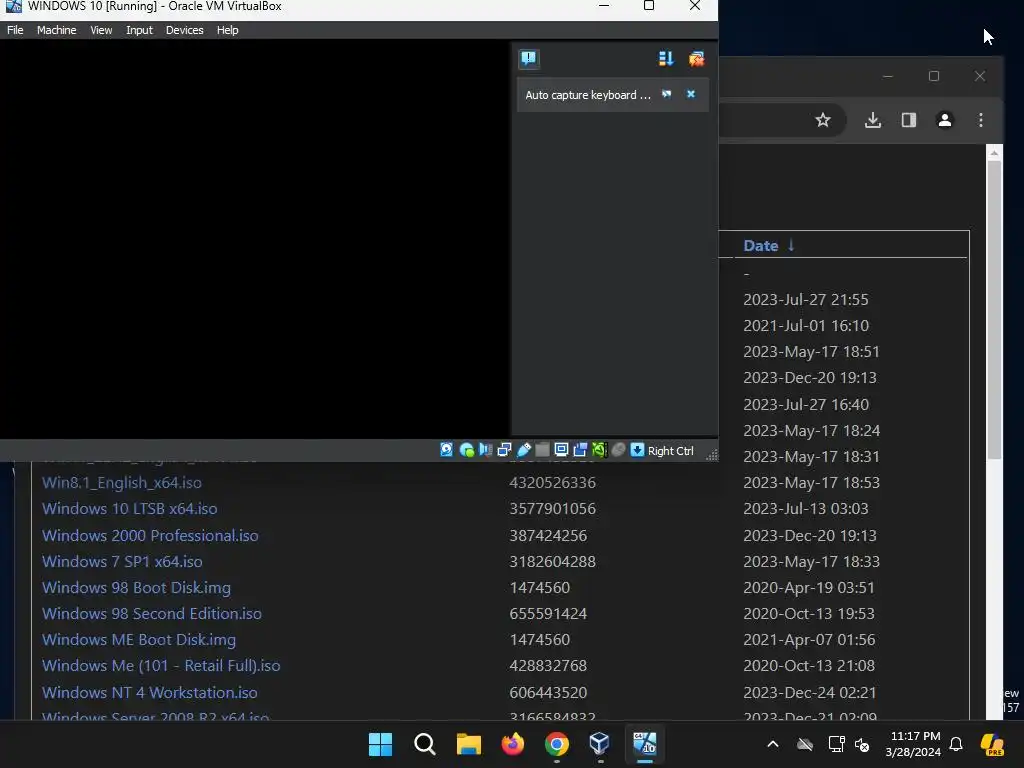The width and height of the screenshot is (1024, 768).
Task: Delete all finished VirtualBox notifications
Action: [696, 59]
